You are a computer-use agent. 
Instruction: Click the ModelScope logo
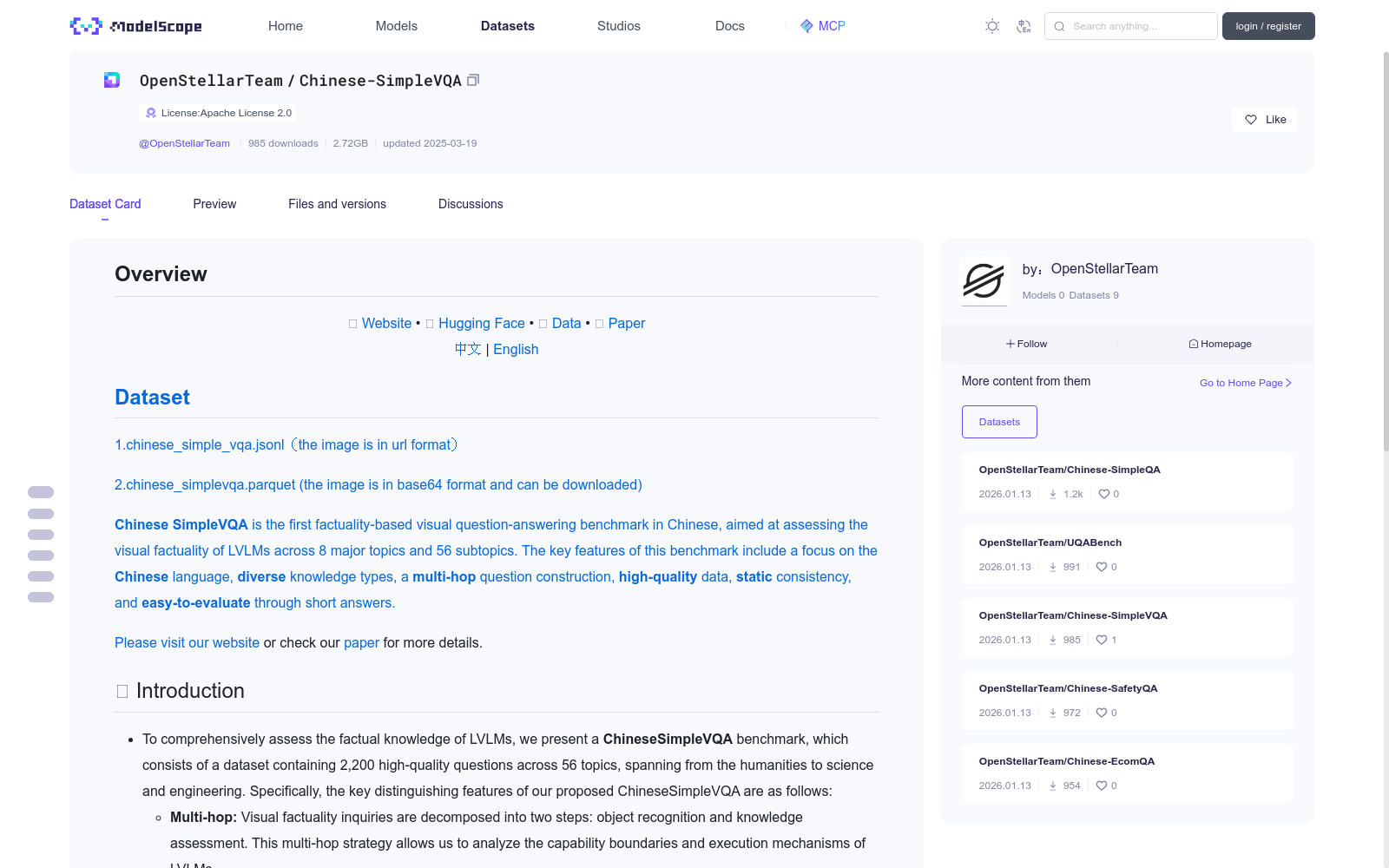click(135, 26)
